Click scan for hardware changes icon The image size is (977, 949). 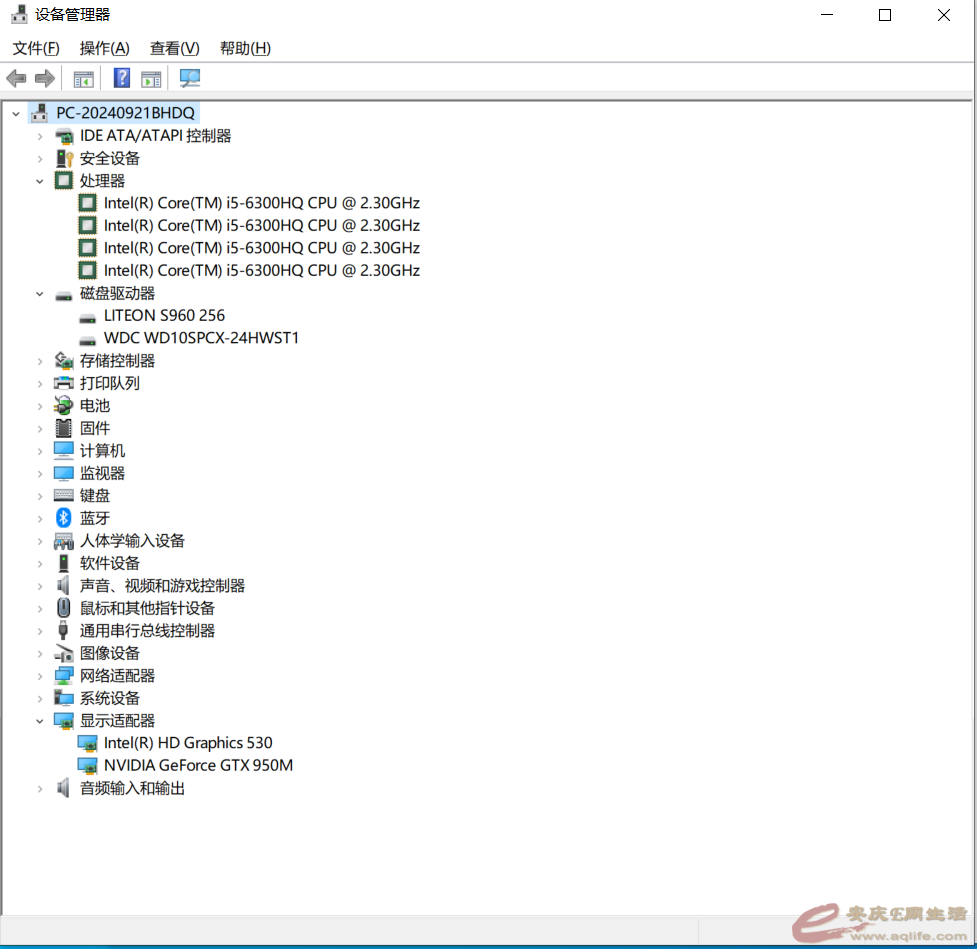tap(189, 78)
